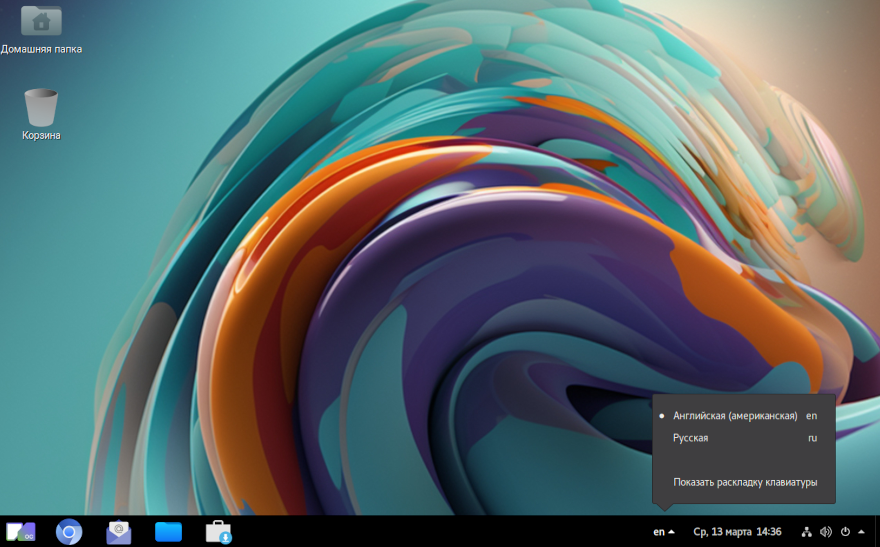This screenshot has width=880, height=547.
Task: Select the Английская (американская) keyboard layout
Action: 735,415
